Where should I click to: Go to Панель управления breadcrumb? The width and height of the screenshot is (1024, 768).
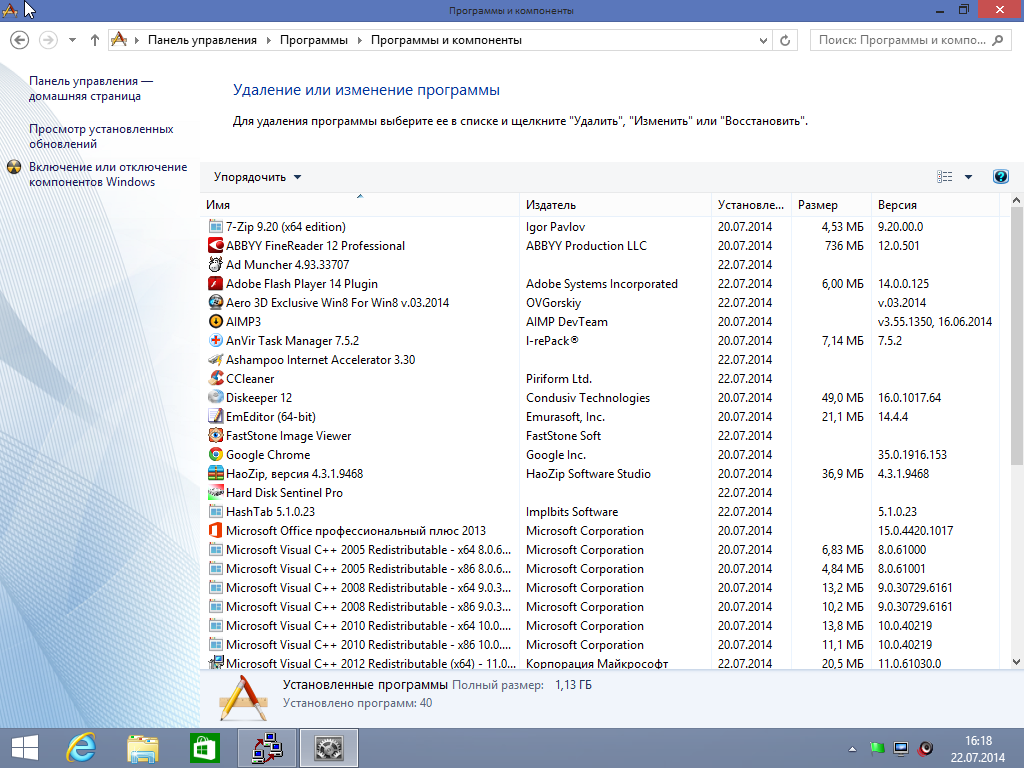pyautogui.click(x=202, y=40)
